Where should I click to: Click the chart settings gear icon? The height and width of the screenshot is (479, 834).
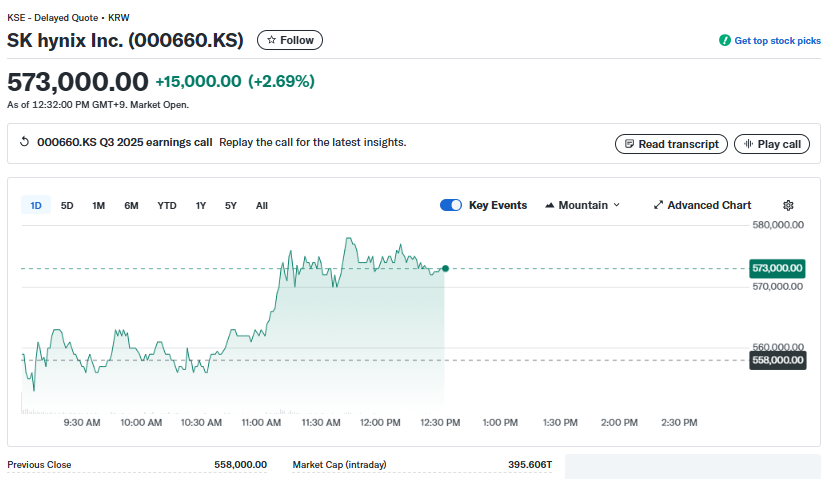pos(788,205)
